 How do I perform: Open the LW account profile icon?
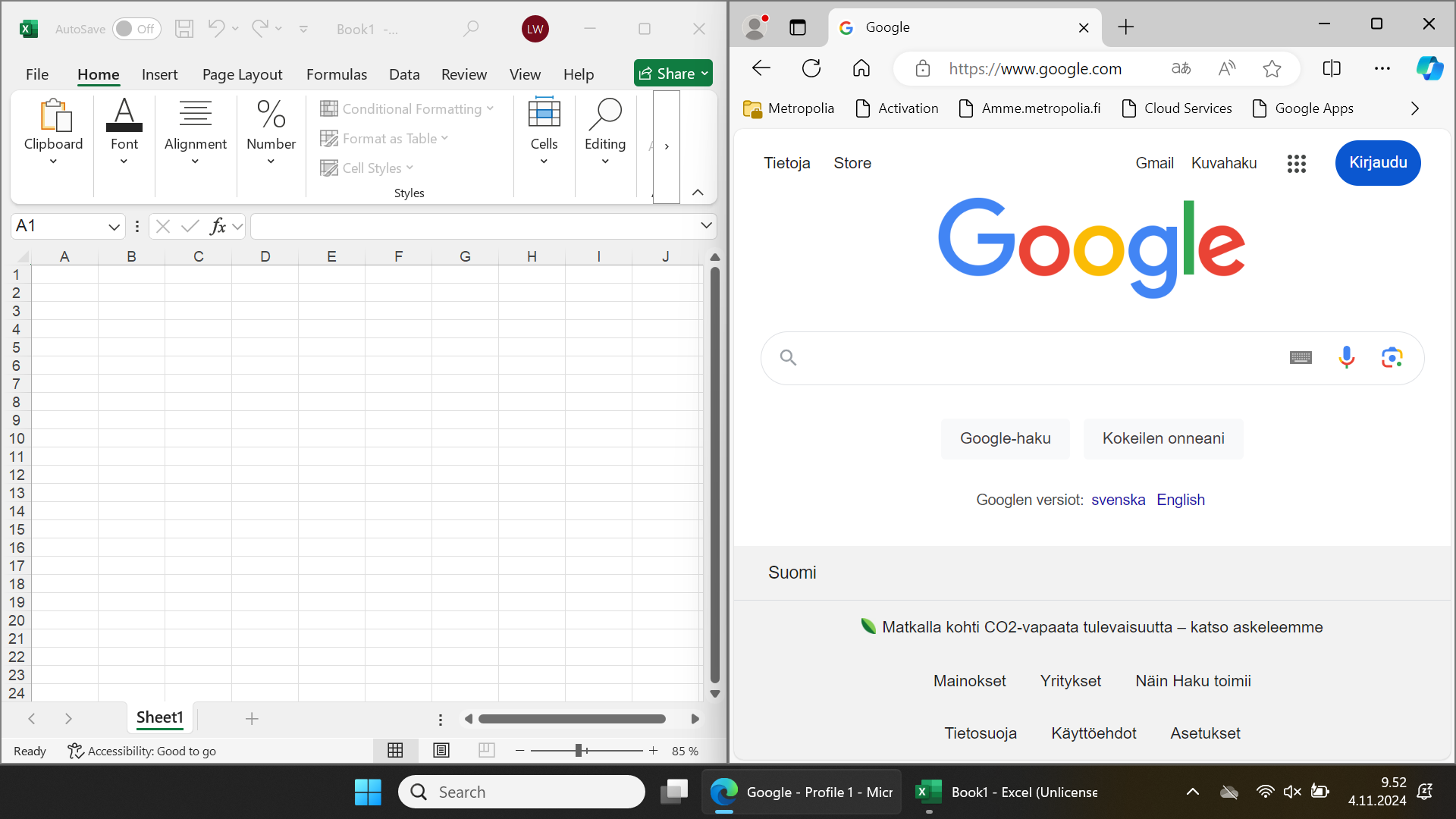[x=535, y=29]
